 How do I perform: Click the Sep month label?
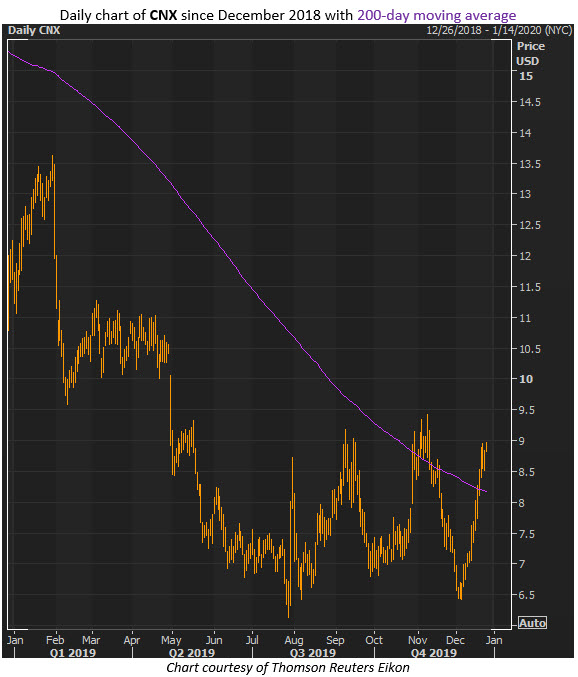click(335, 640)
